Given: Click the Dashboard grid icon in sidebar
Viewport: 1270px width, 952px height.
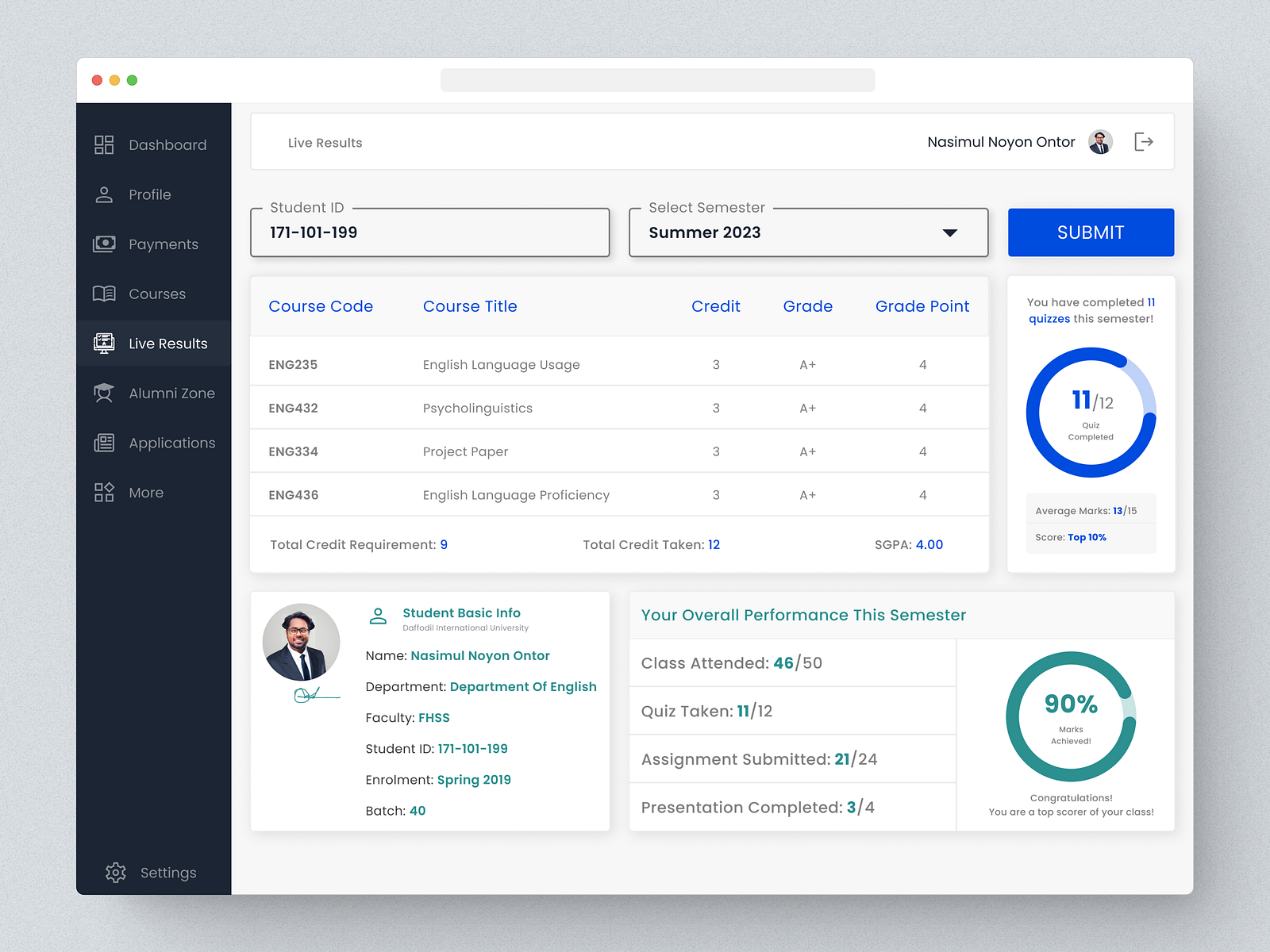Looking at the screenshot, I should (104, 144).
